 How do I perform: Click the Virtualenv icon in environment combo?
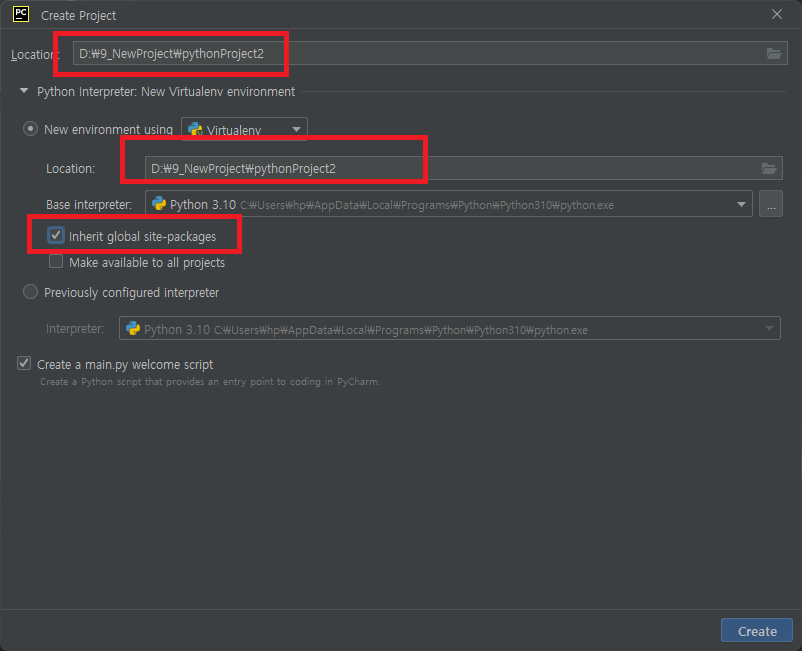tap(195, 129)
